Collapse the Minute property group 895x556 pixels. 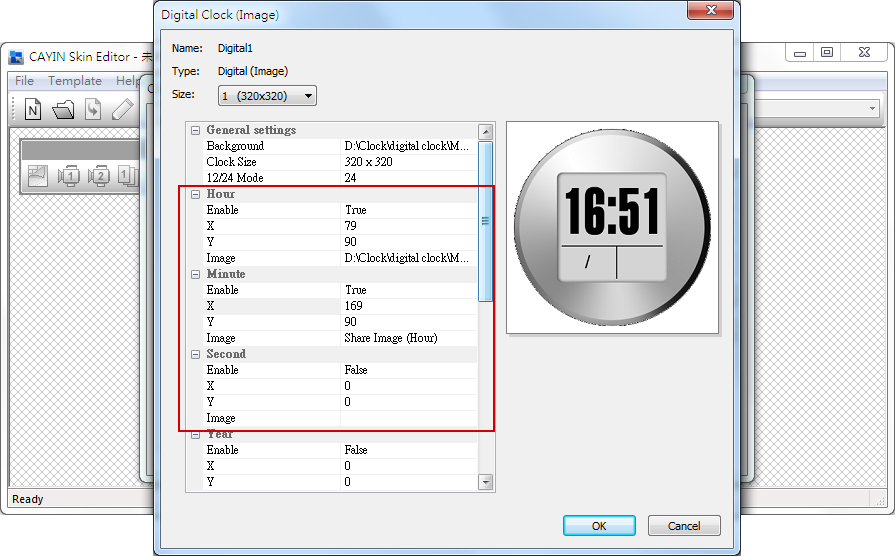[195, 274]
